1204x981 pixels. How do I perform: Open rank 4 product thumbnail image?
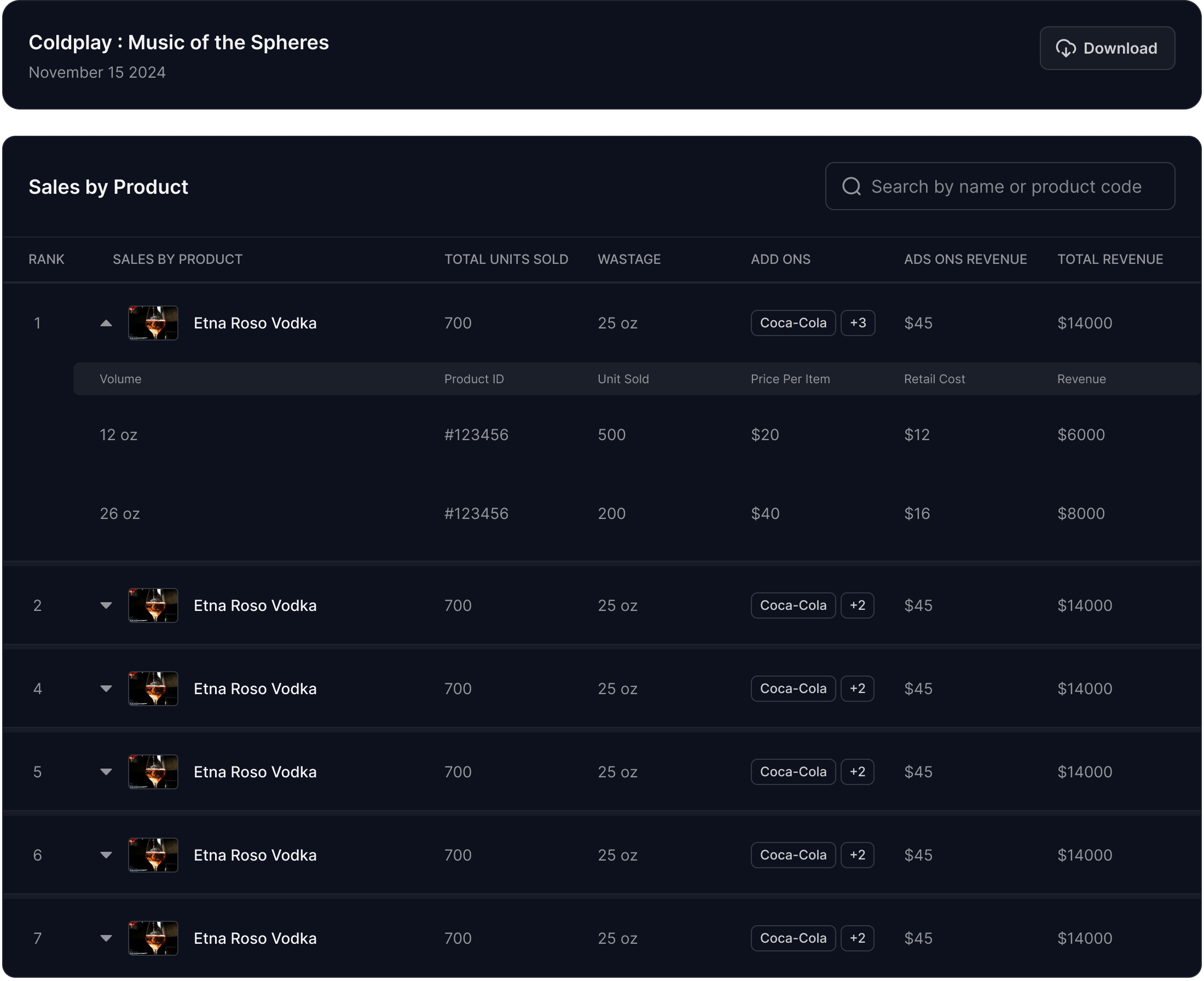pos(153,688)
